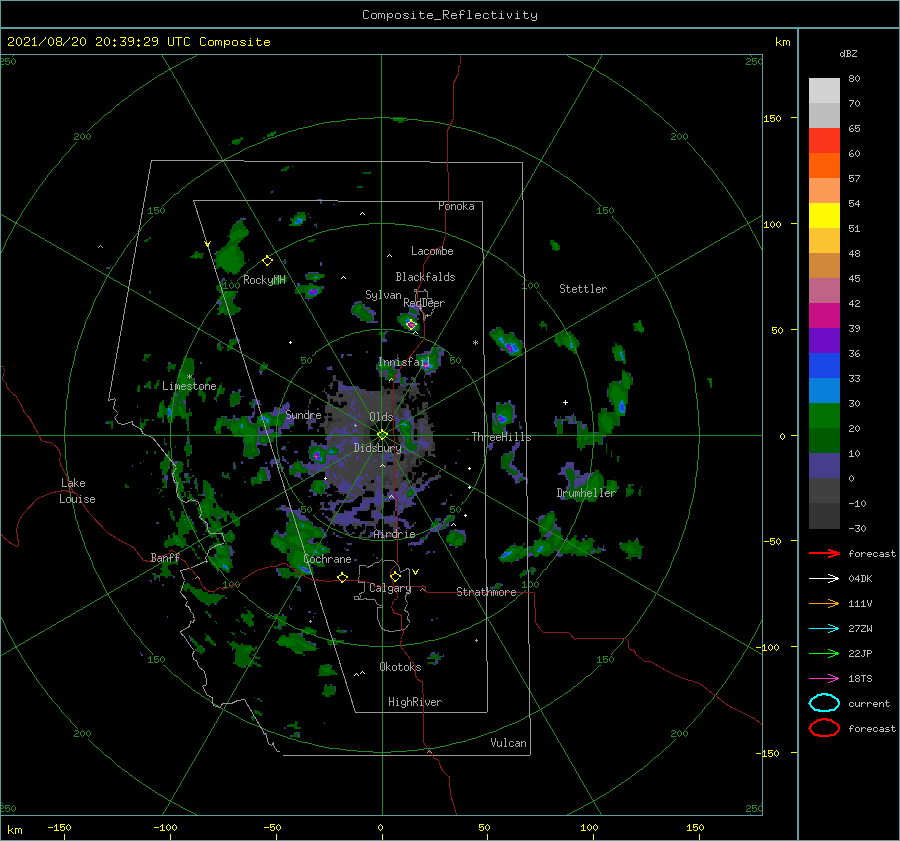Screen dimensions: 900x841
Task: Select the magenta 18TS arrow icon
Action: point(824,679)
